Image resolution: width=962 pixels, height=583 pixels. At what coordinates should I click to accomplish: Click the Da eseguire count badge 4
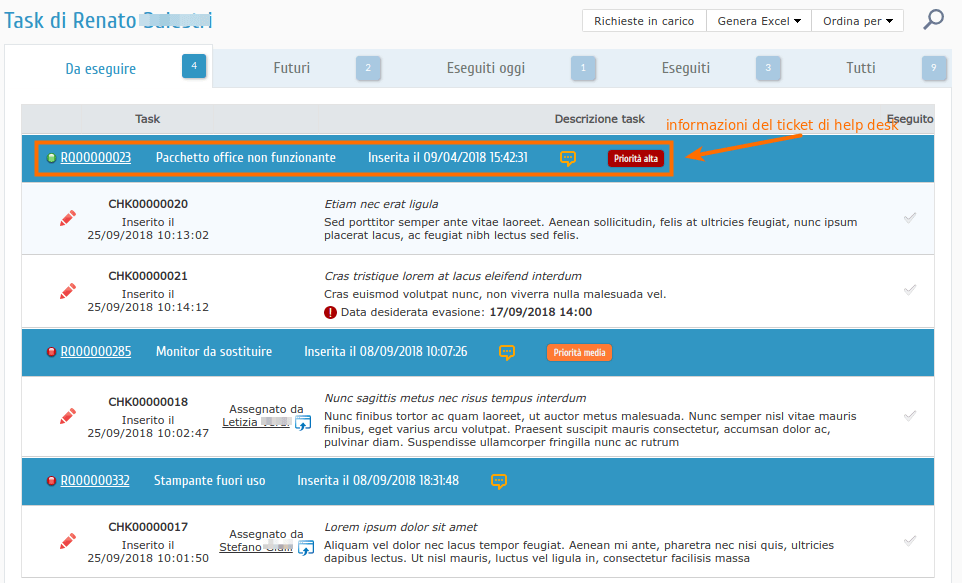click(194, 66)
